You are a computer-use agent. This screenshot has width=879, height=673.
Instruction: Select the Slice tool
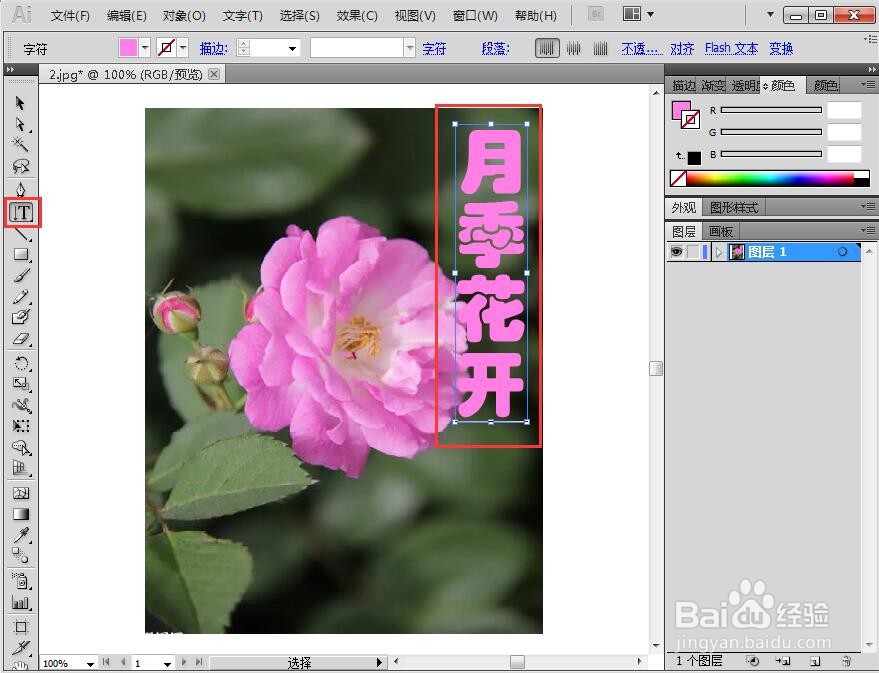tap(21, 648)
